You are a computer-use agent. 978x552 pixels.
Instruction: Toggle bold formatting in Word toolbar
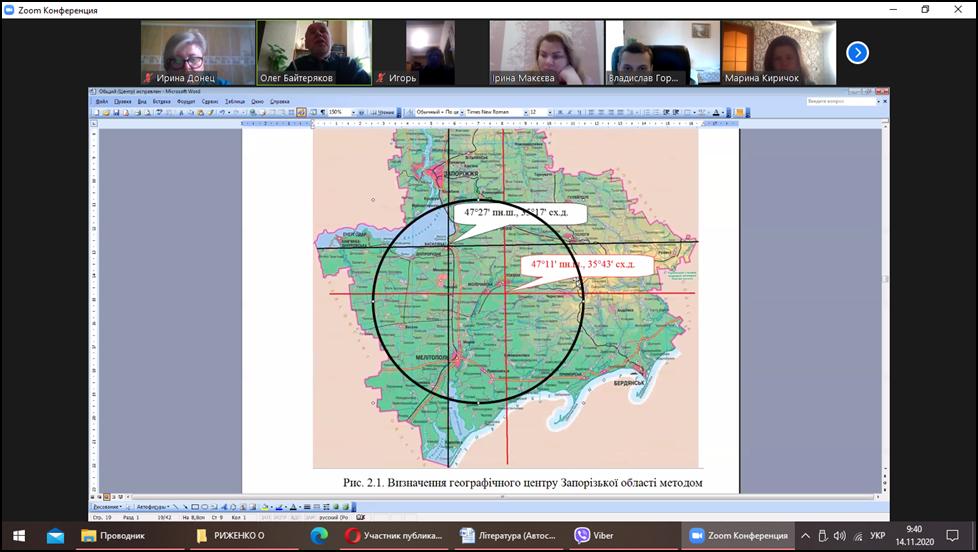[559, 113]
